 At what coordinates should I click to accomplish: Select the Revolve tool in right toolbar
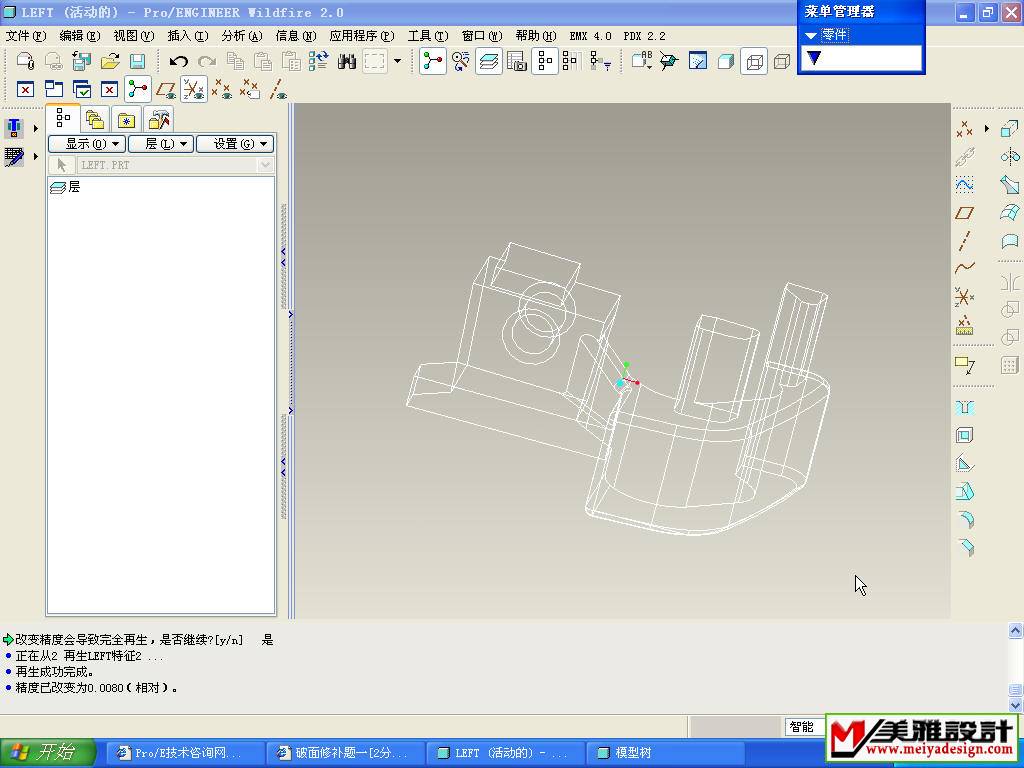coord(1009,157)
